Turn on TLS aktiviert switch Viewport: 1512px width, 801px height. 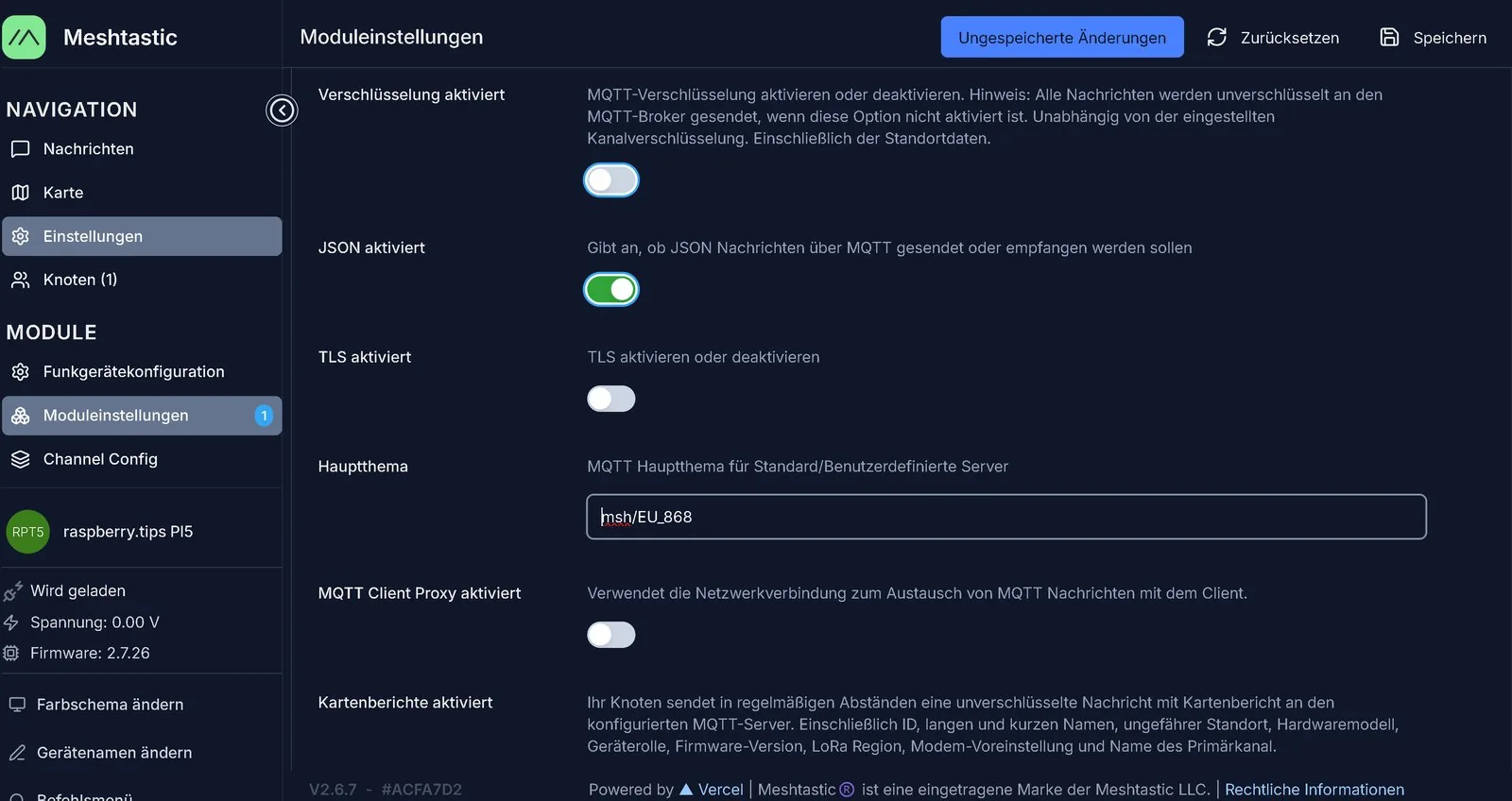[611, 399]
